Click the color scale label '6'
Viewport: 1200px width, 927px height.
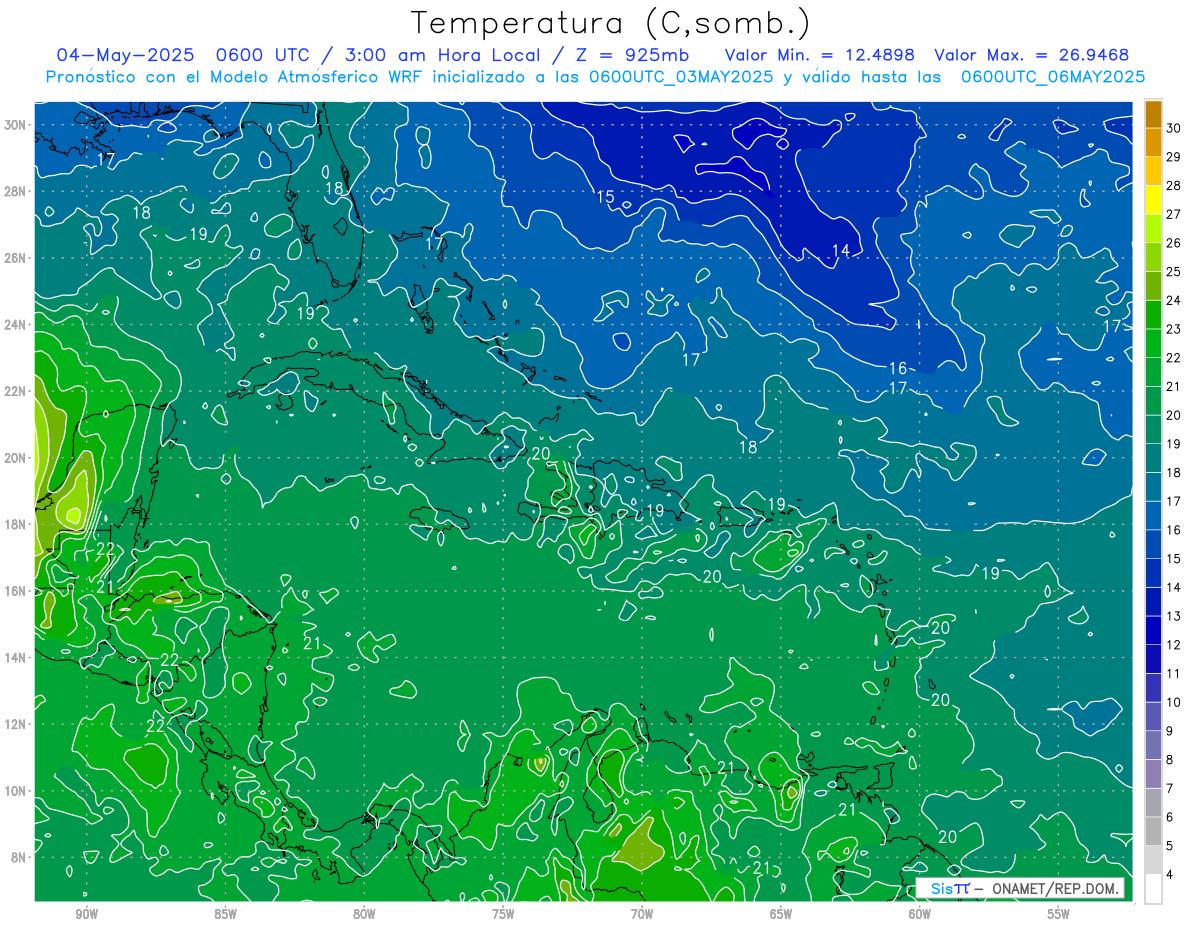pos(1170,817)
